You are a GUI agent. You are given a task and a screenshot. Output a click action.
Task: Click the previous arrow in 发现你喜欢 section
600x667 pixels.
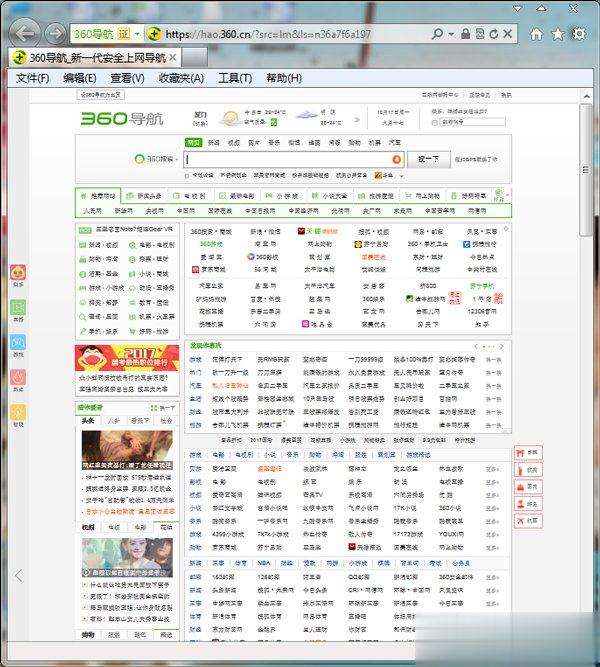(476, 347)
